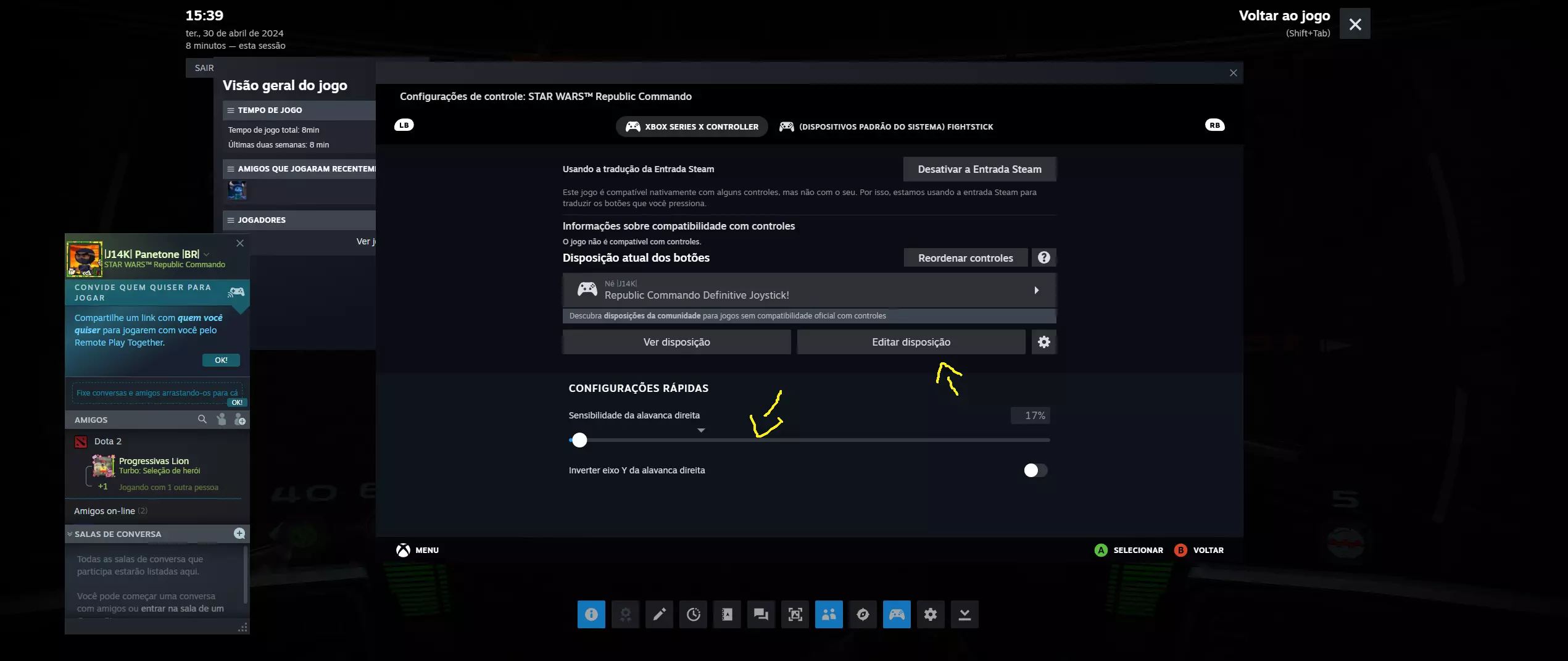Screen dimensions: 1568x661
Task: Click the RB bumper icon
Action: (1215, 125)
